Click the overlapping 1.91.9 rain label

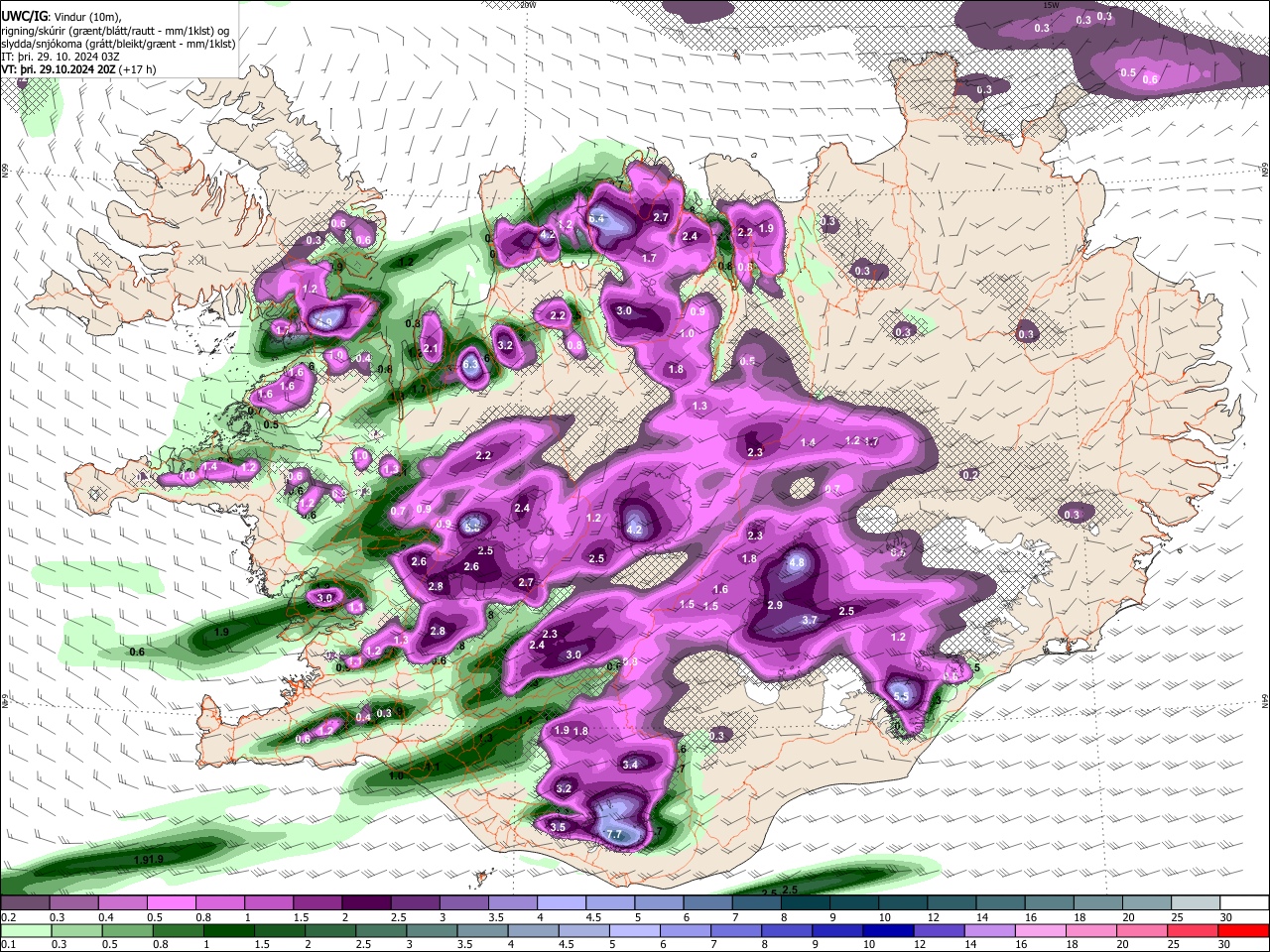148,859
